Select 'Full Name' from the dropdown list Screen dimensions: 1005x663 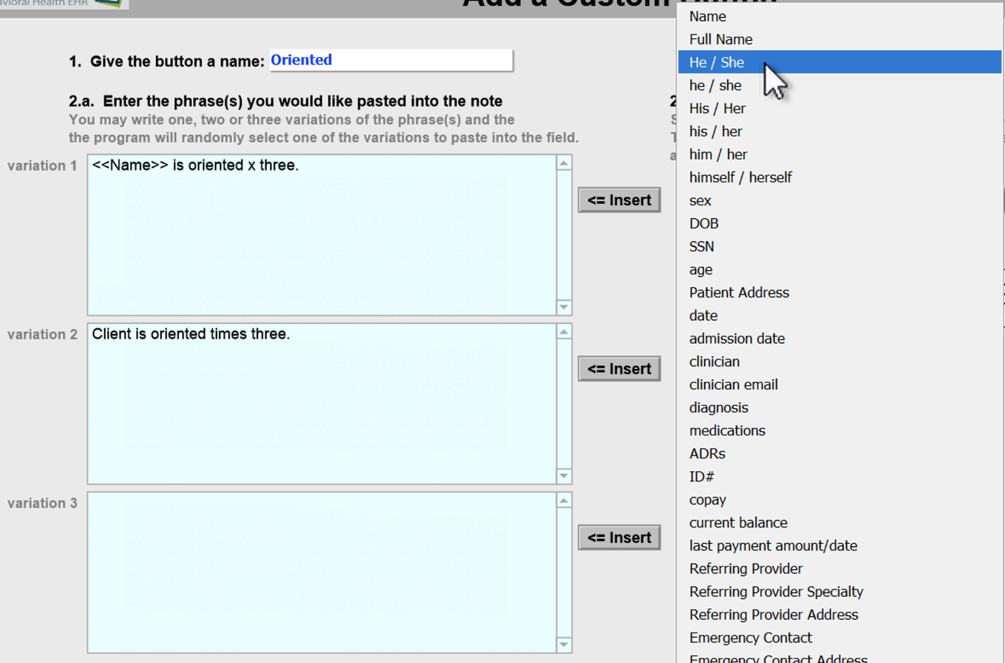[721, 39]
